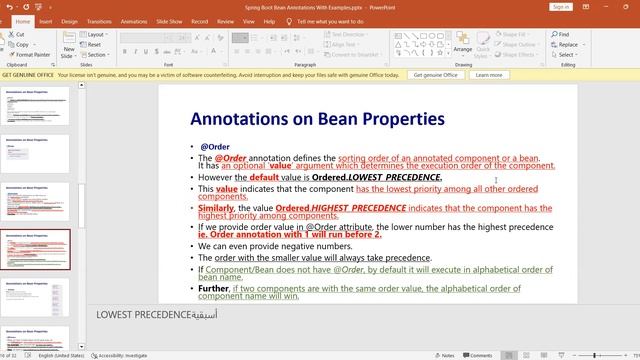640x360 pixels.
Task: Click the Cut scissors icon
Action: pos(11,34)
